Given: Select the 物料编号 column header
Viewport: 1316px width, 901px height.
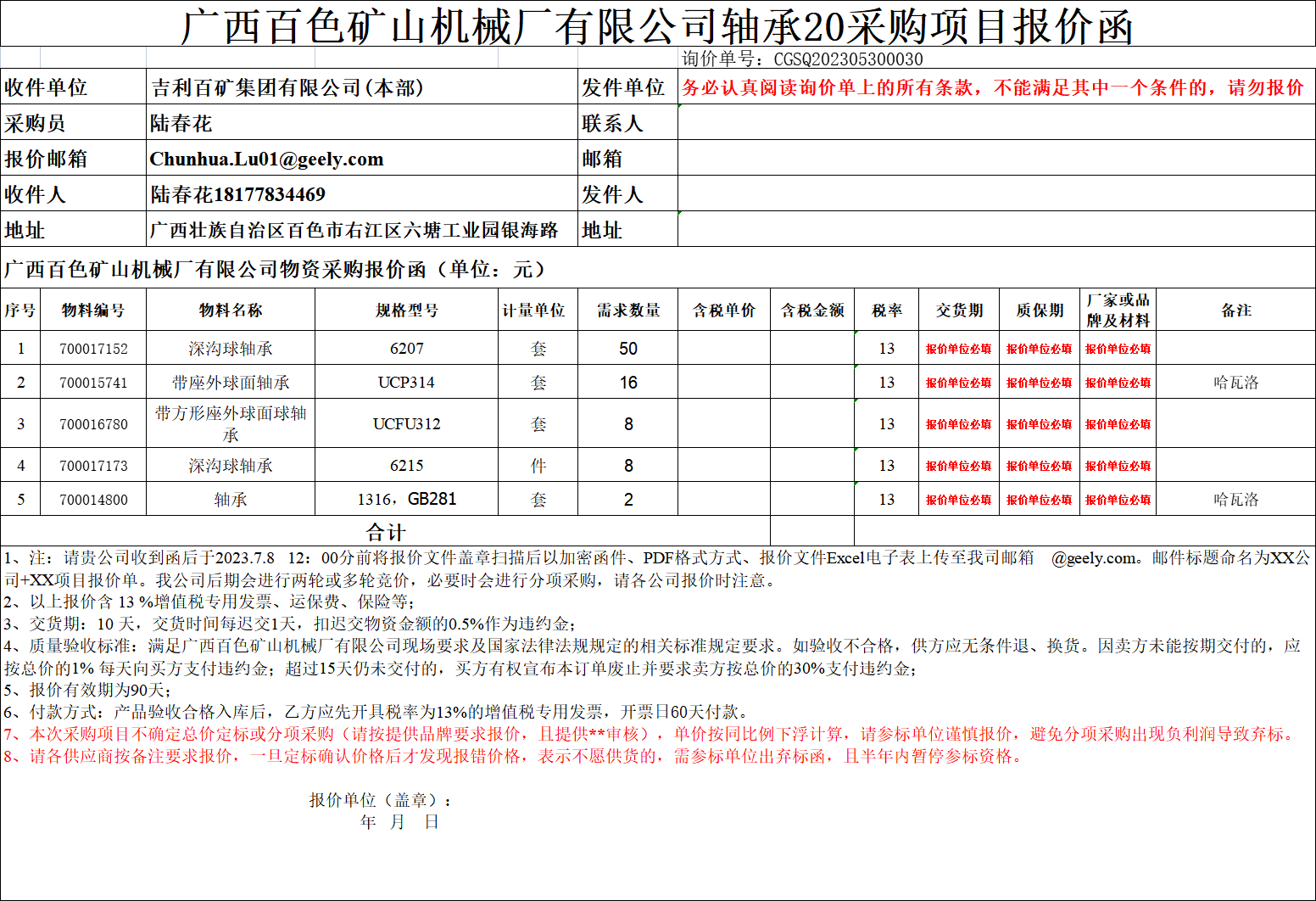Looking at the screenshot, I should (93, 311).
